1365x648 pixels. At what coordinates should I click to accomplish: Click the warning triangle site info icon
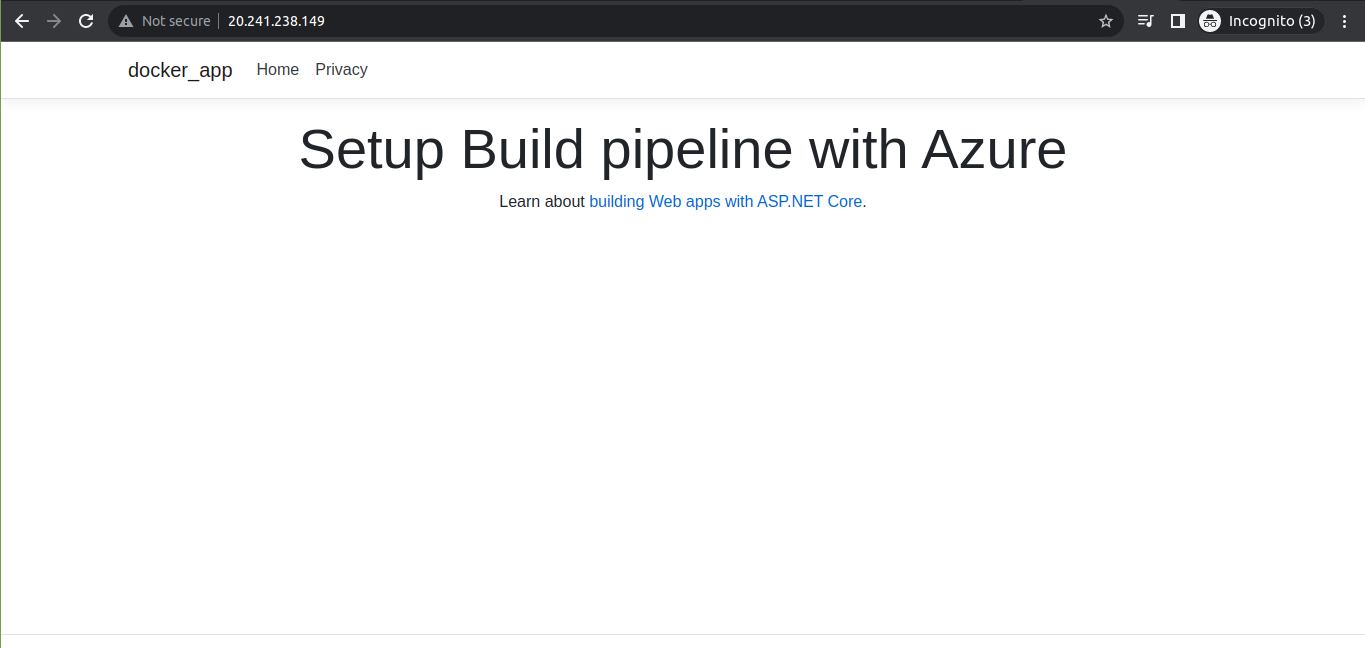[x=126, y=21]
